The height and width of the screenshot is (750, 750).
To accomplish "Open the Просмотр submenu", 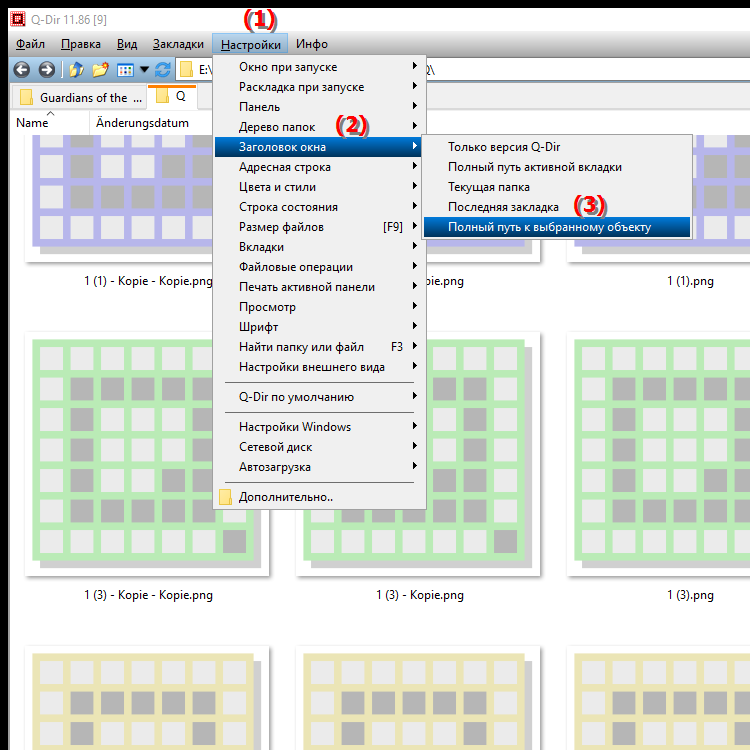I will (x=319, y=307).
